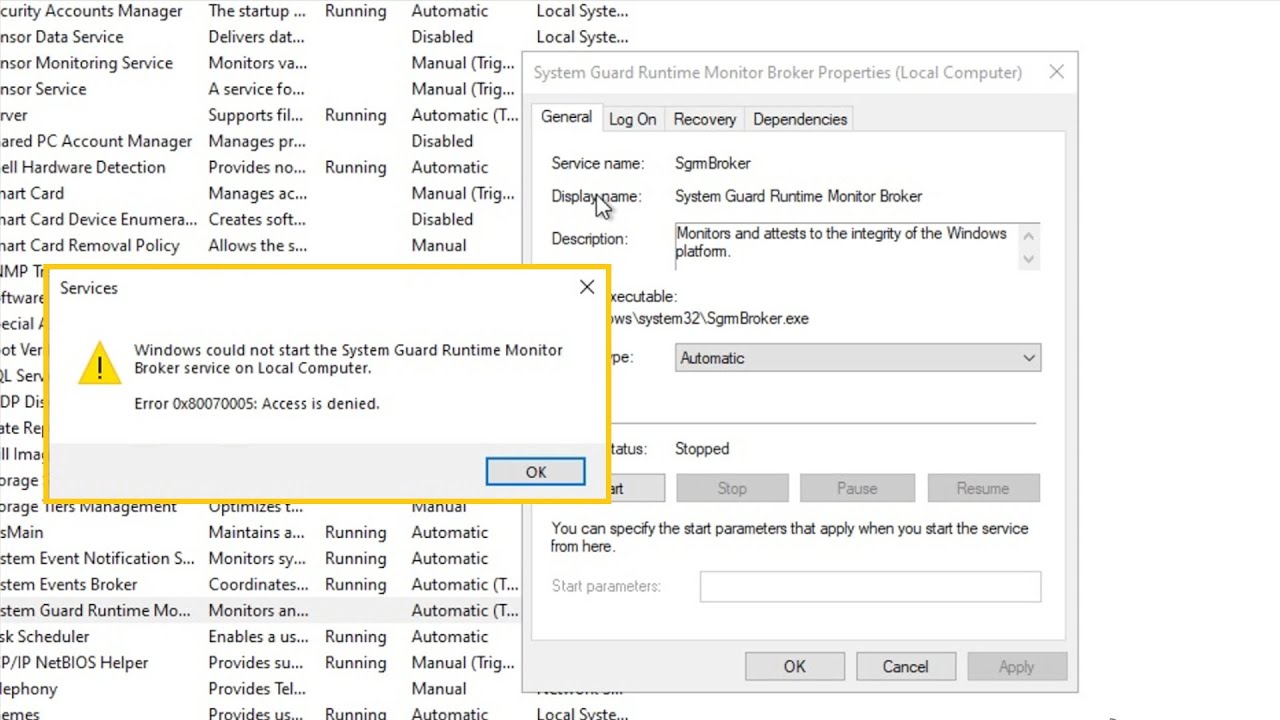Switch to the General tab
Screen dimensions: 1280x720
click(x=566, y=117)
